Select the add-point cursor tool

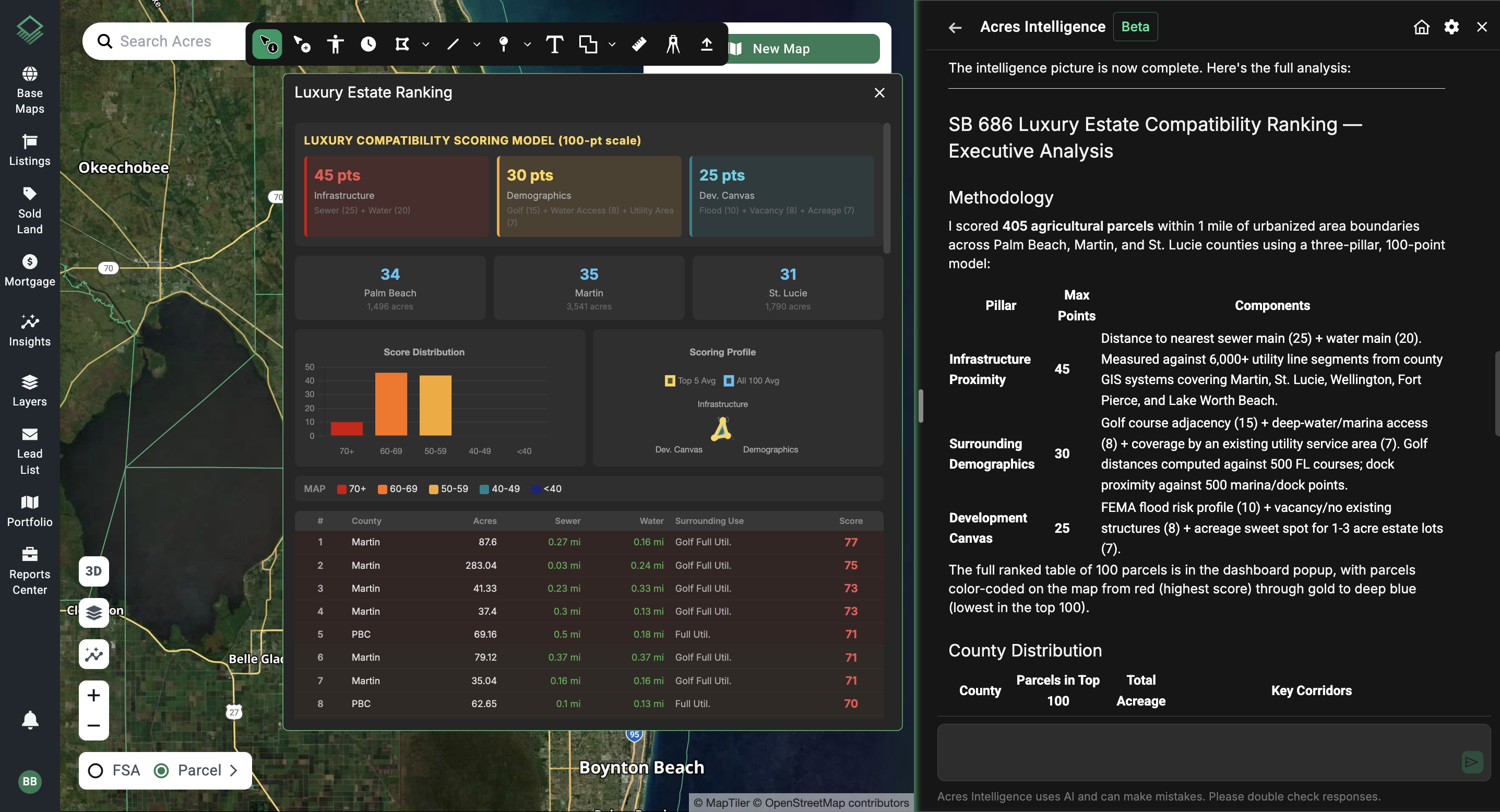point(302,44)
